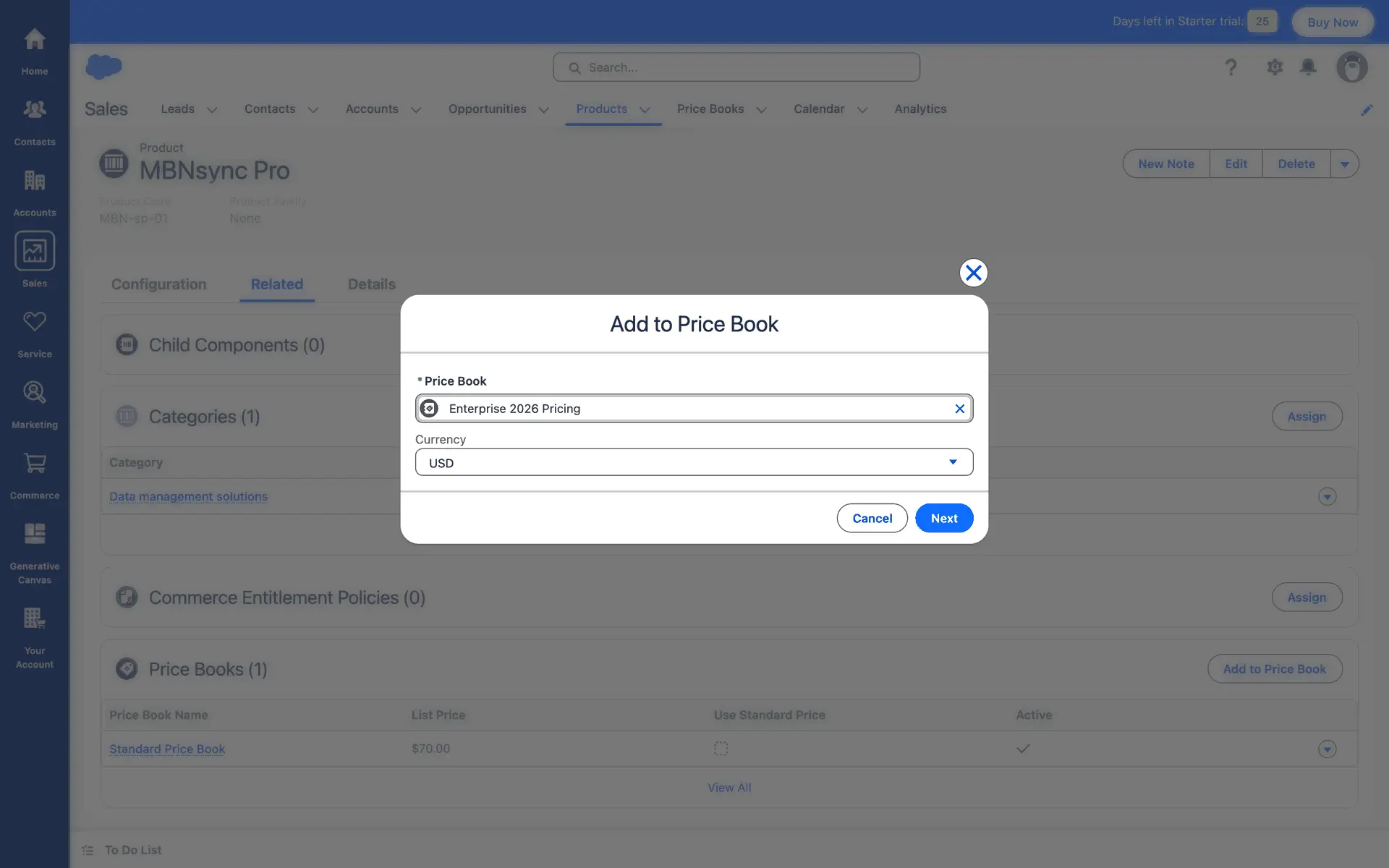Open Standard Price Book row actions menu
Screen dimensions: 1389x868
pos(1327,749)
